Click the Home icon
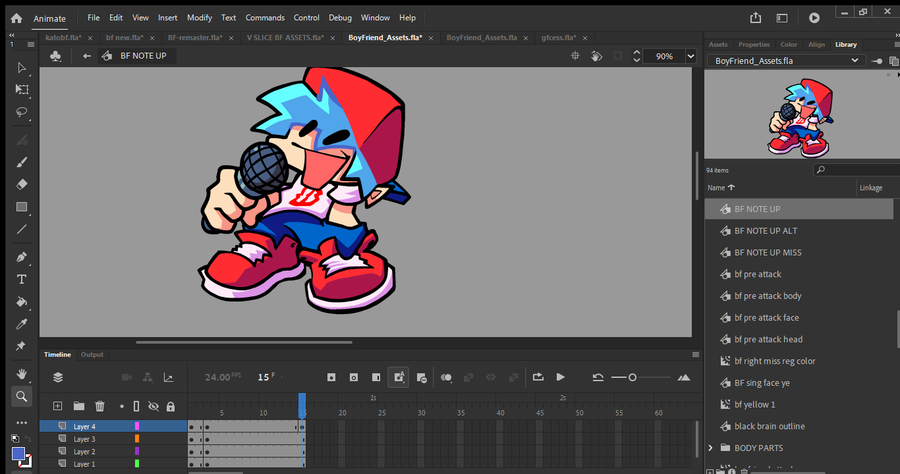This screenshot has width=900, height=474. point(16,18)
